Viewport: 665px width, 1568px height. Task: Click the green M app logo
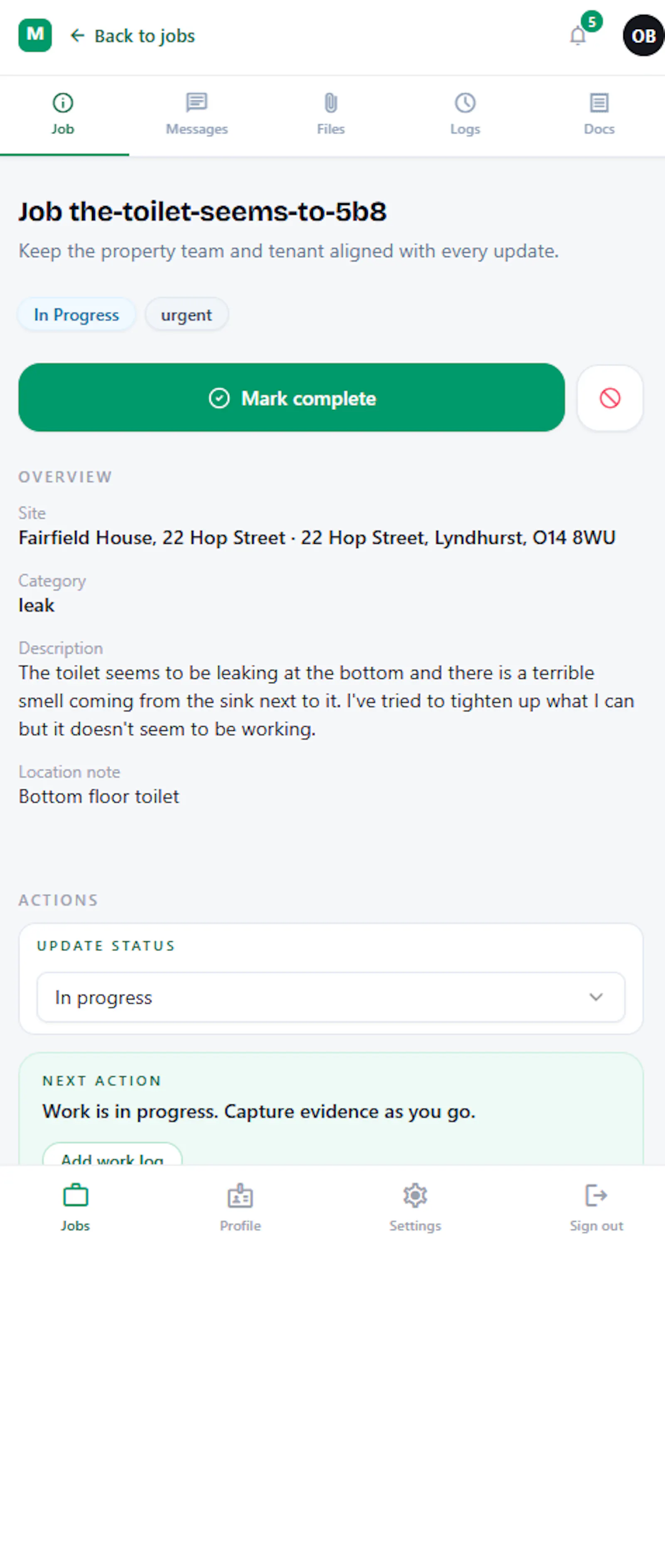click(34, 35)
